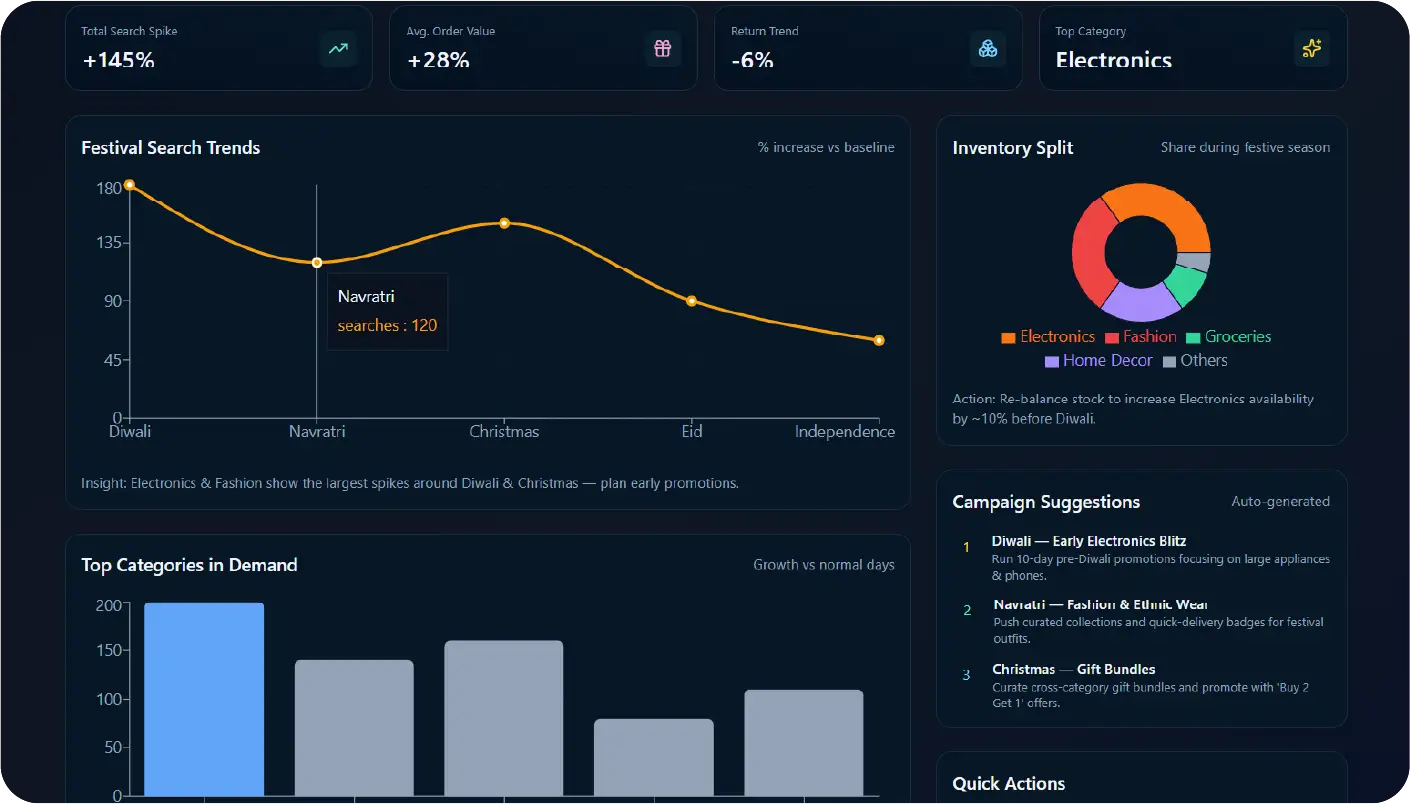This screenshot has width=1411, height=804.
Task: Click the sparkles icon in Top Category card
Action: [1312, 48]
